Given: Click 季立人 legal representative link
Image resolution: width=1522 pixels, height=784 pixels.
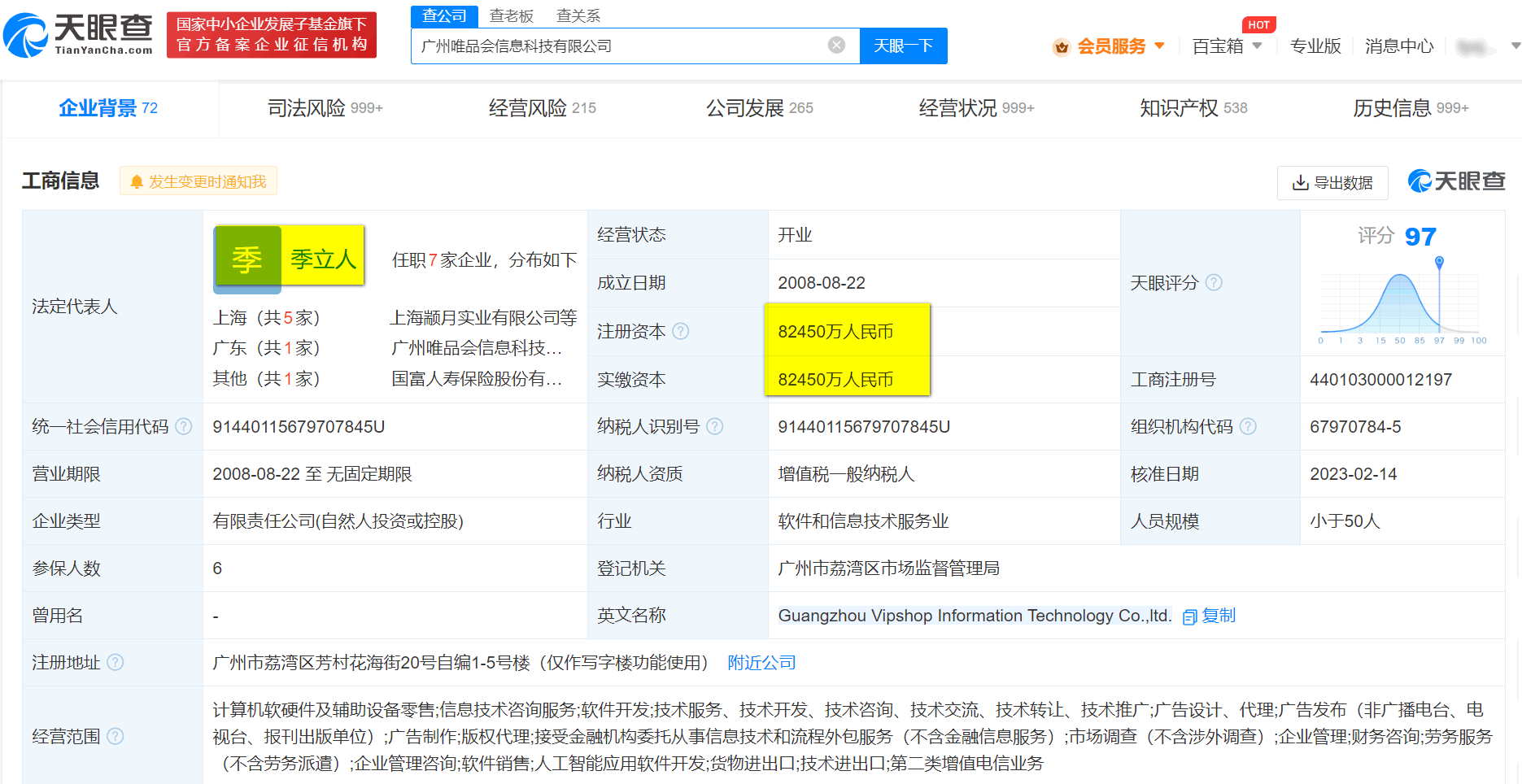Looking at the screenshot, I should [x=324, y=259].
